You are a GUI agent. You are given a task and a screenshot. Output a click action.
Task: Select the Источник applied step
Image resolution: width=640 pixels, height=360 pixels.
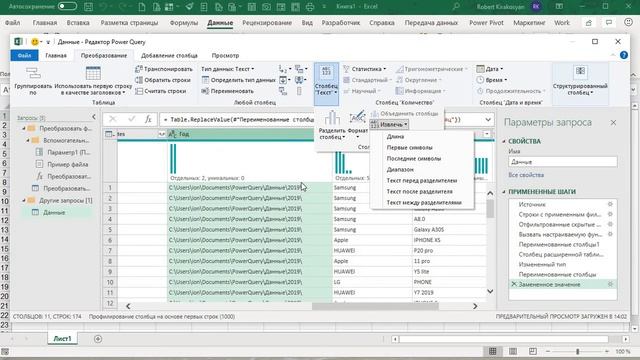point(532,204)
